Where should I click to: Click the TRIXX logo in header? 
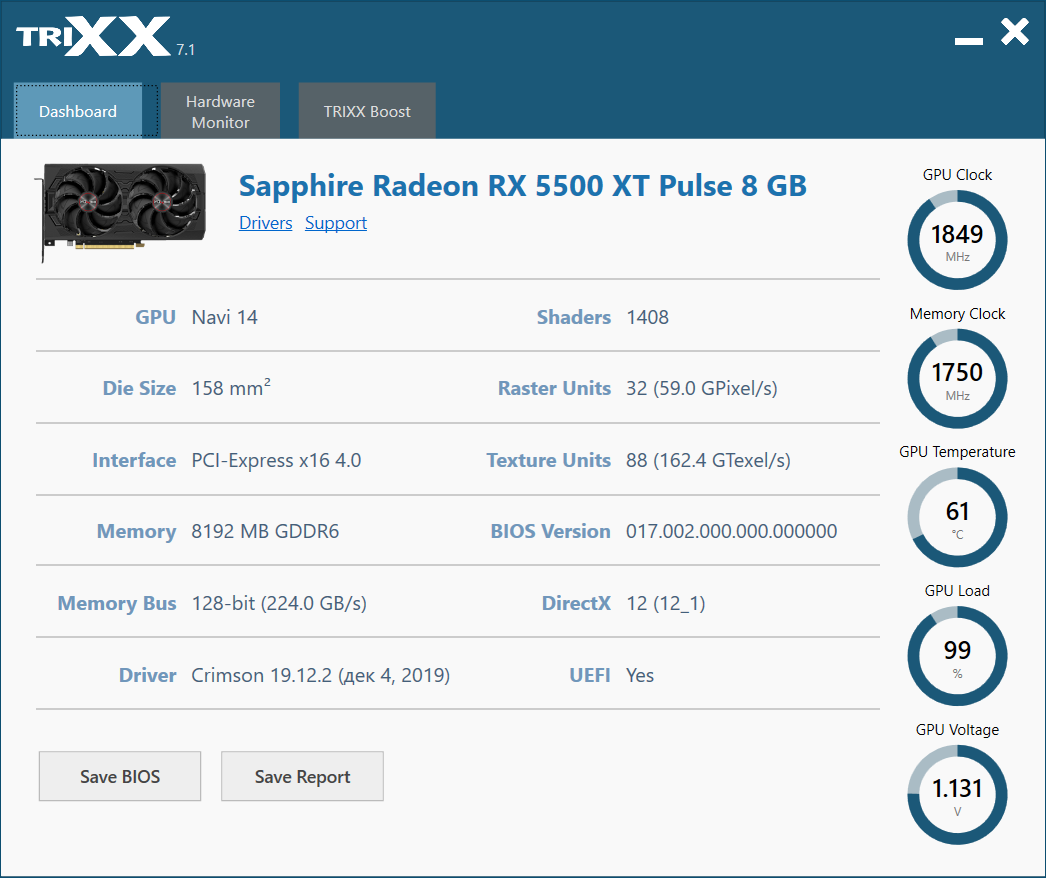(x=93, y=37)
